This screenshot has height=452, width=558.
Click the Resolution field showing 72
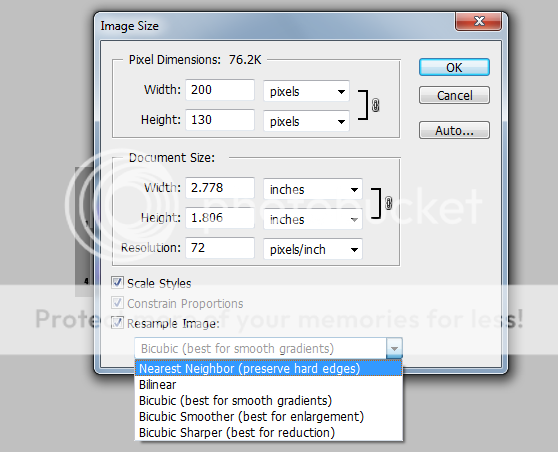point(220,248)
